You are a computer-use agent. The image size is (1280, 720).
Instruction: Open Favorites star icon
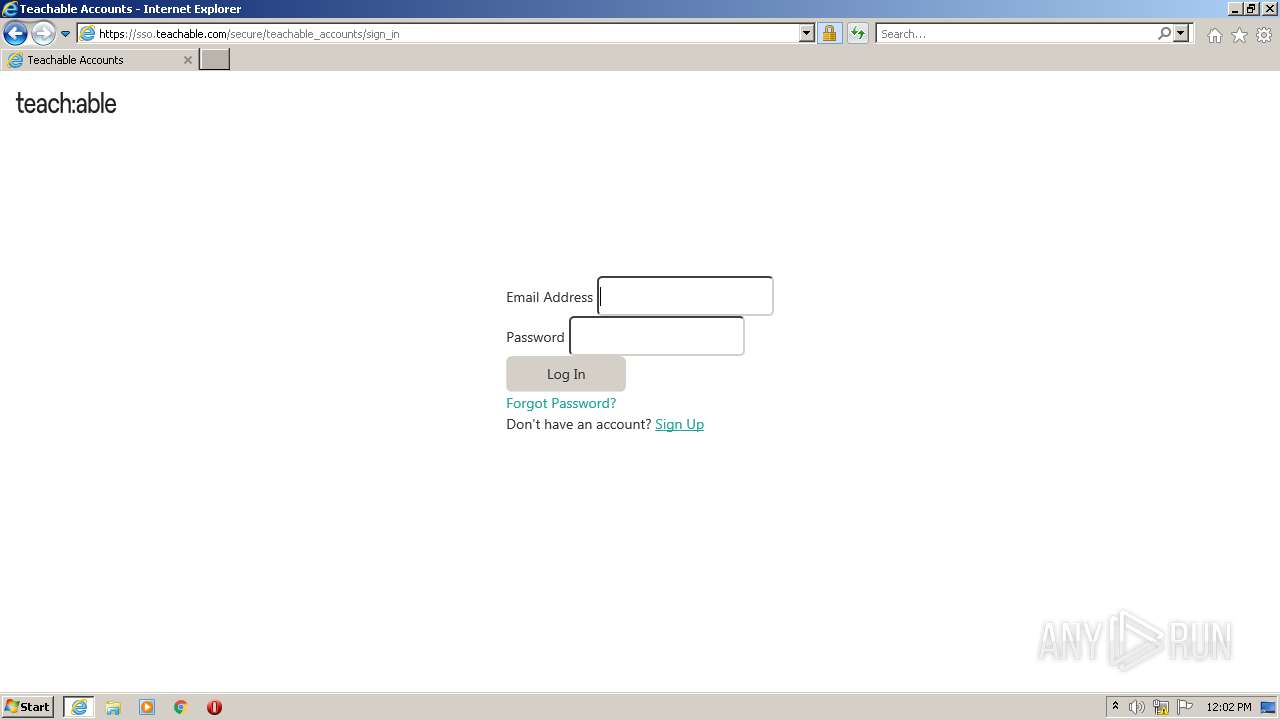tap(1239, 35)
